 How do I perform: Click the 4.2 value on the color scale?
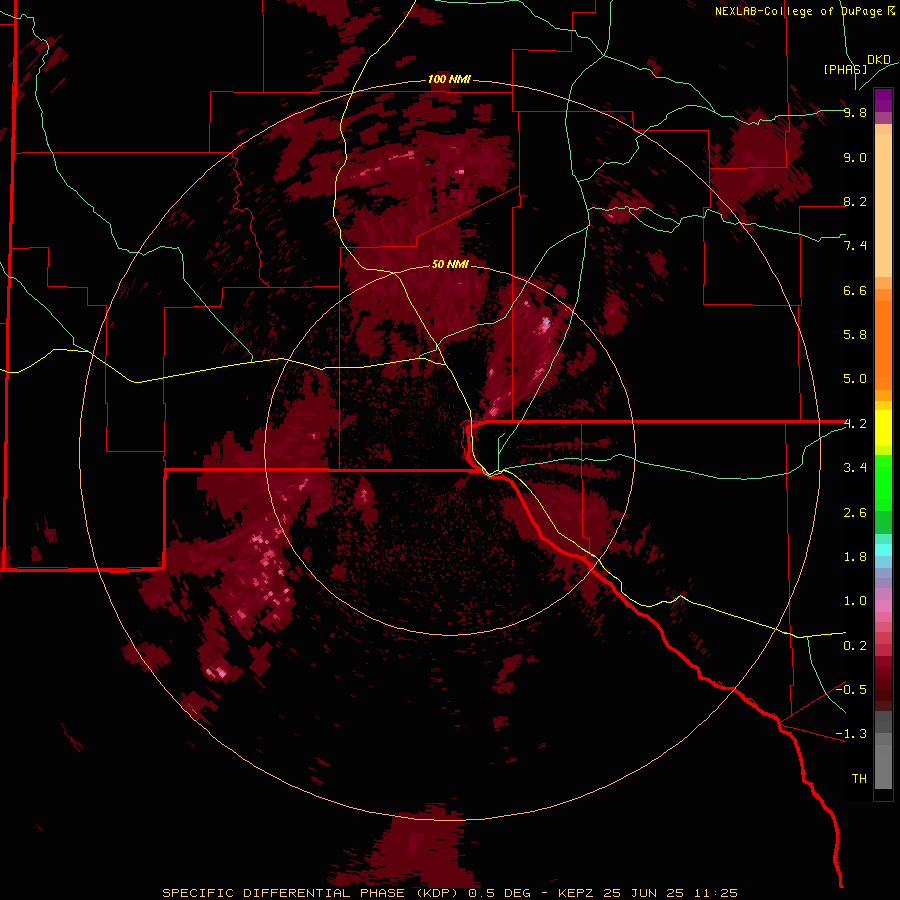855,424
